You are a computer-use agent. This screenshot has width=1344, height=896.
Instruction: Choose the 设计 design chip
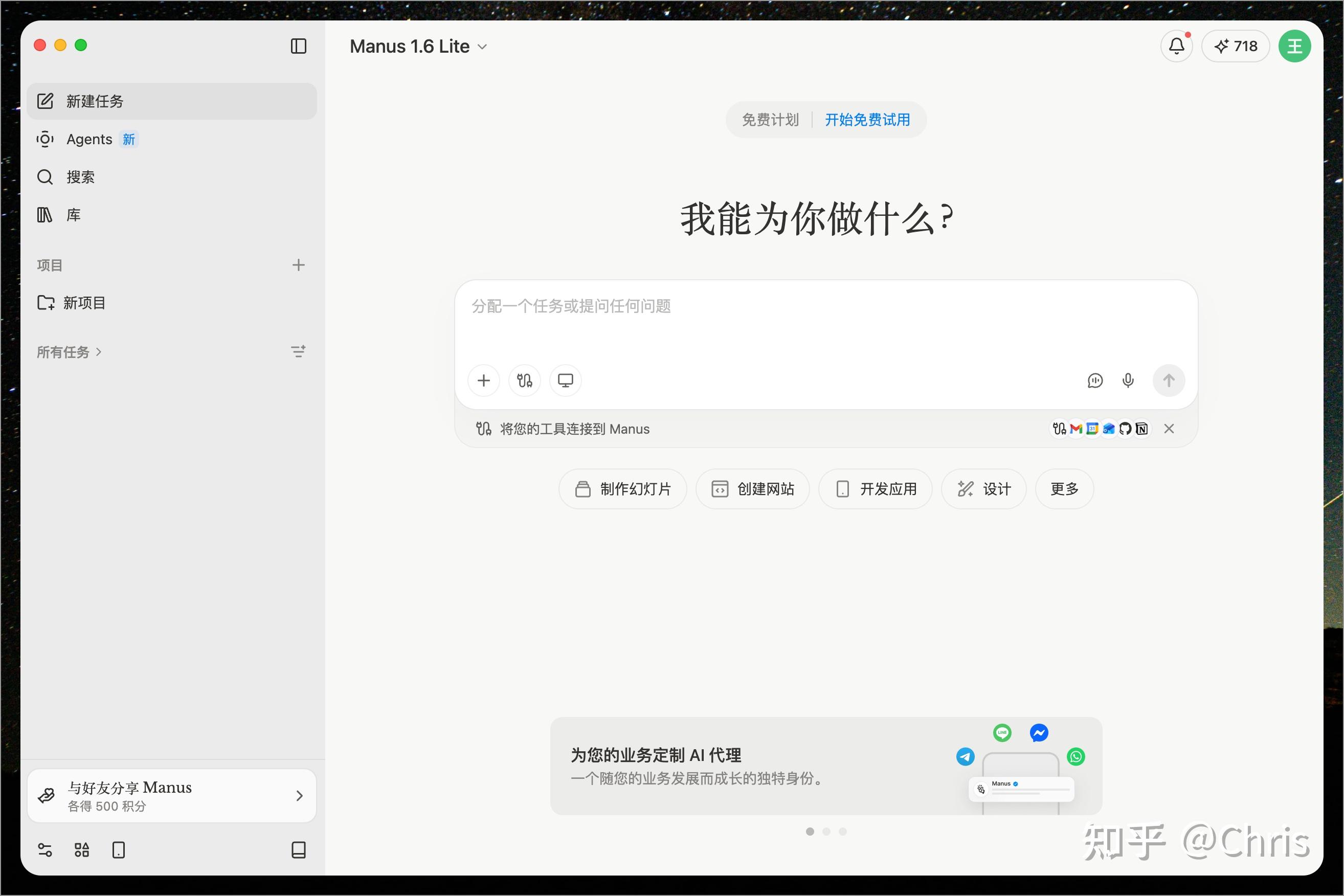pos(983,489)
